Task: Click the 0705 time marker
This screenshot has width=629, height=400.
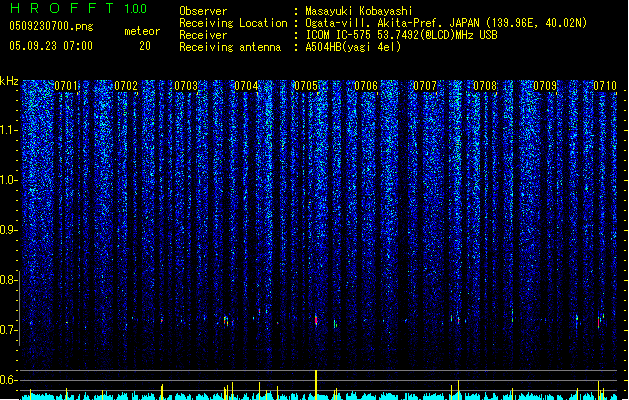Action: click(x=306, y=86)
